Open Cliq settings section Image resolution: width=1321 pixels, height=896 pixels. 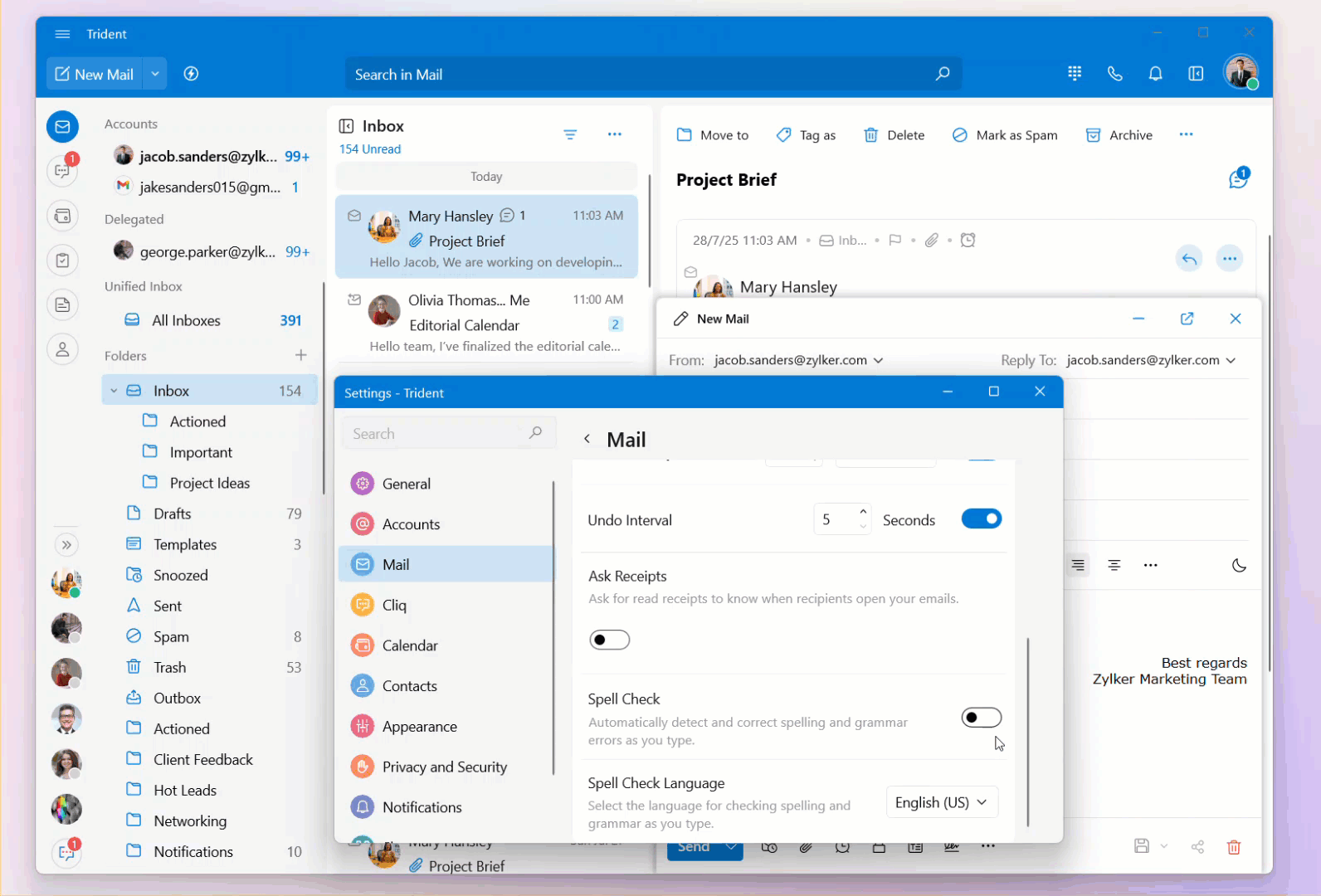tap(446, 605)
